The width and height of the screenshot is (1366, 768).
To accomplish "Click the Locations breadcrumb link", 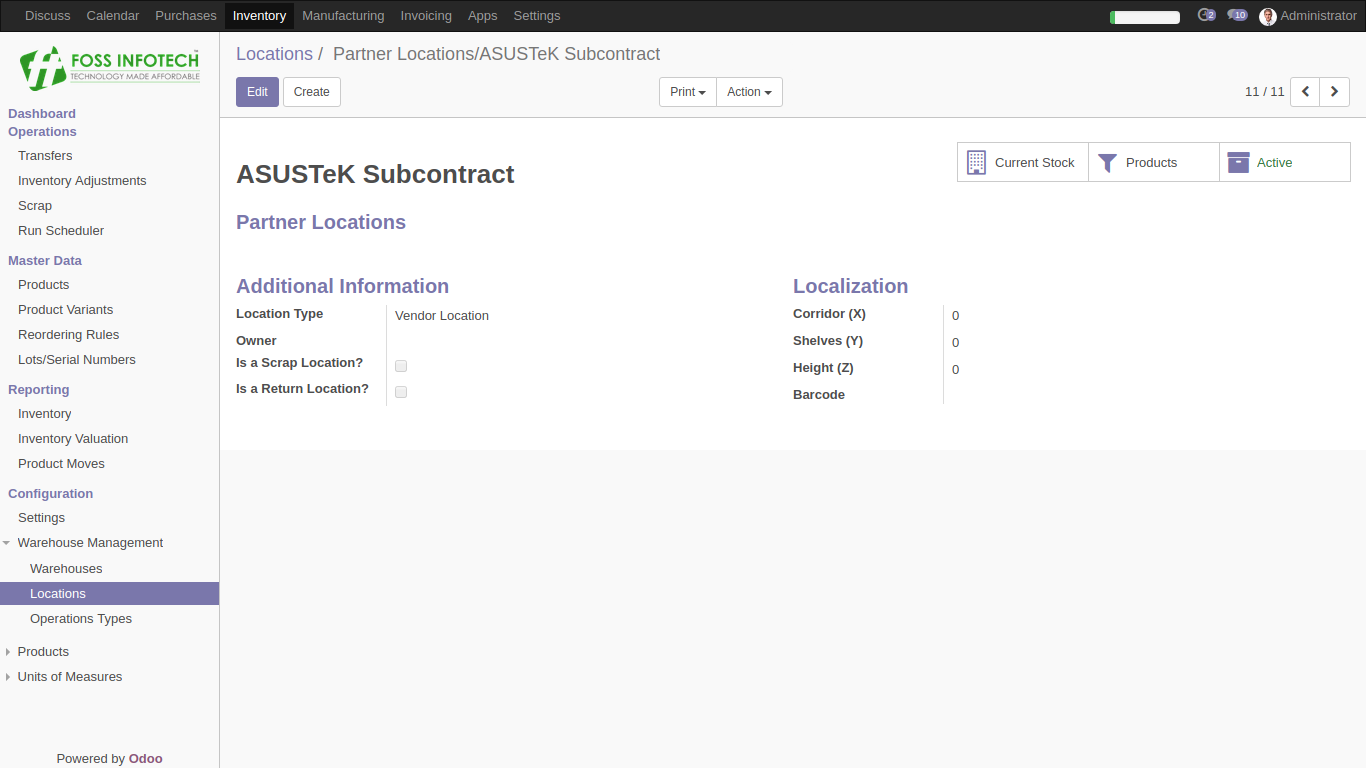I will 274,54.
